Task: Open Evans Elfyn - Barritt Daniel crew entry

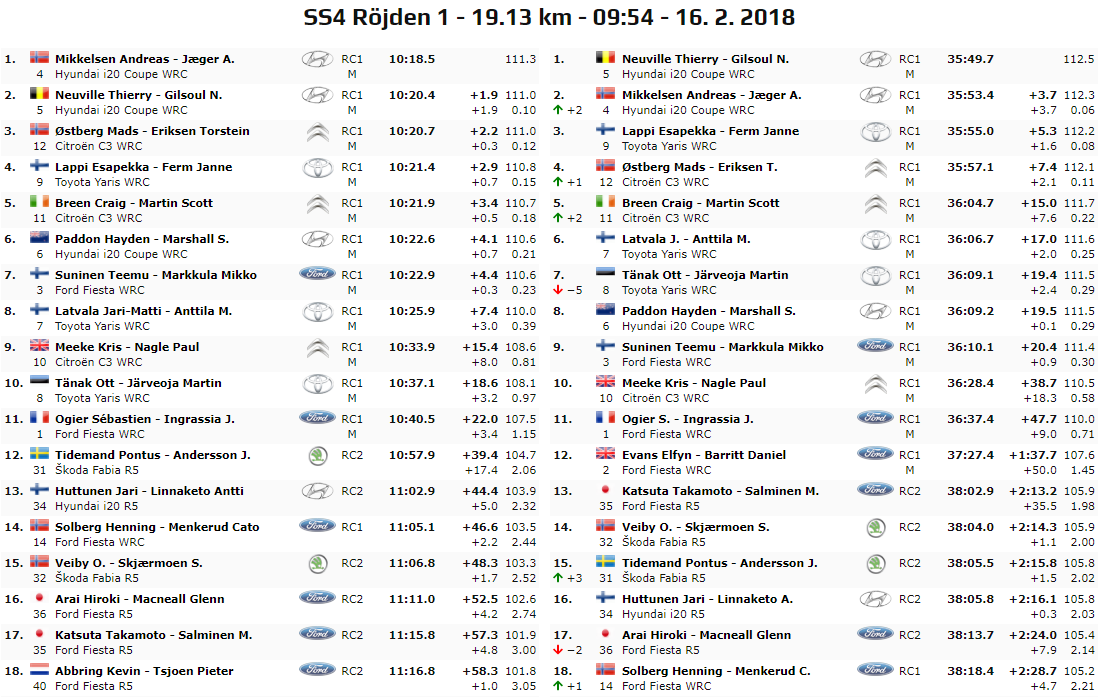Action: pyautogui.click(x=703, y=455)
